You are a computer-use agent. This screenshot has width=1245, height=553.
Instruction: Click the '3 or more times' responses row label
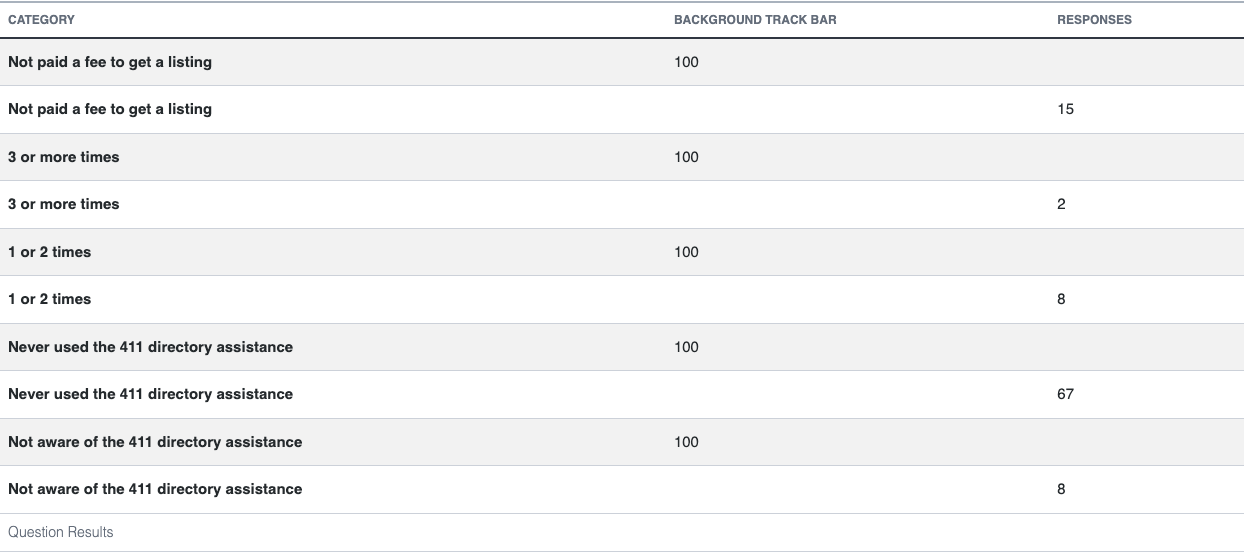coord(64,204)
